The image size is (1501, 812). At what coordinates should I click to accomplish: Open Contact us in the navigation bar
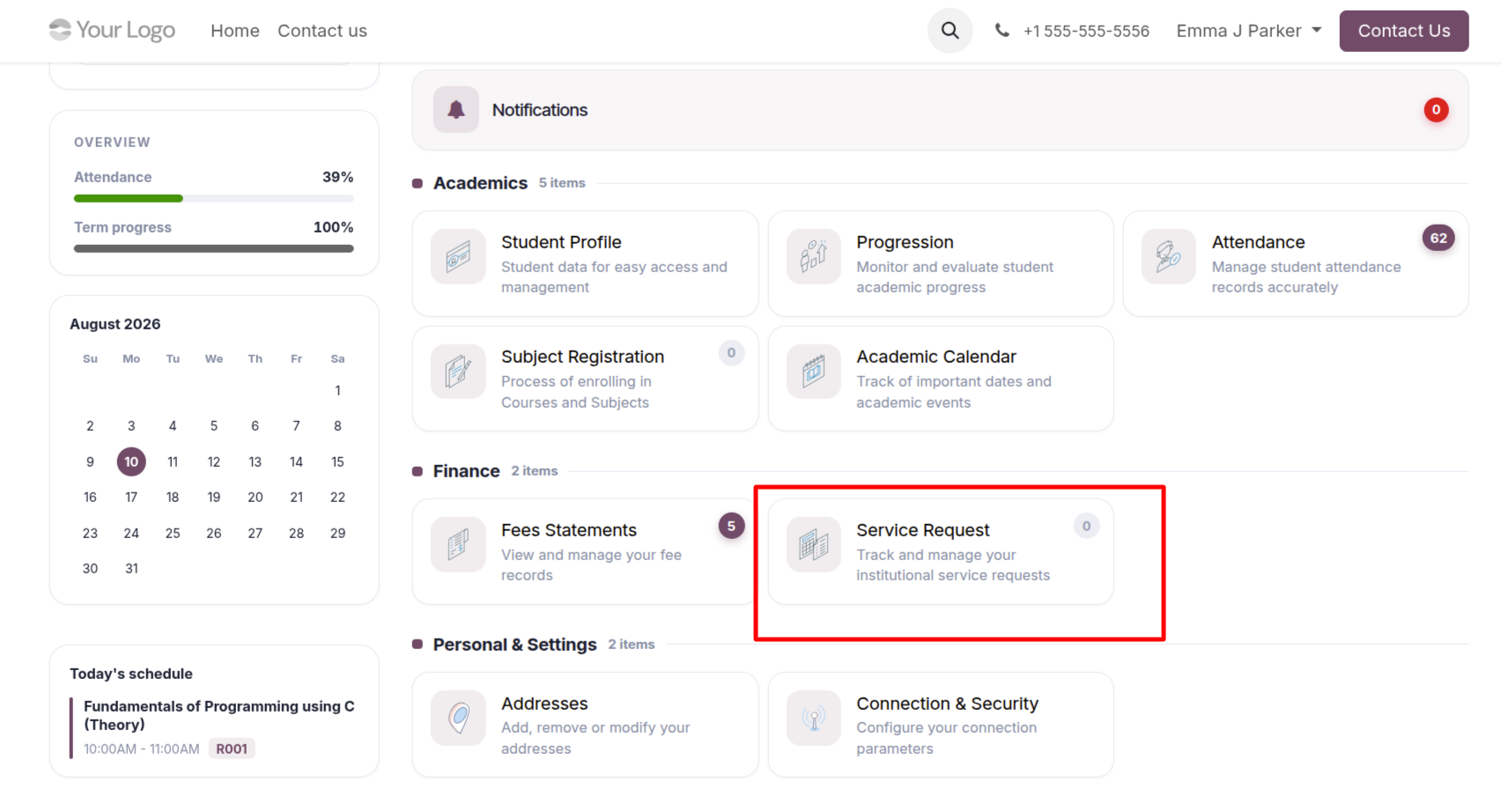pyautogui.click(x=322, y=31)
